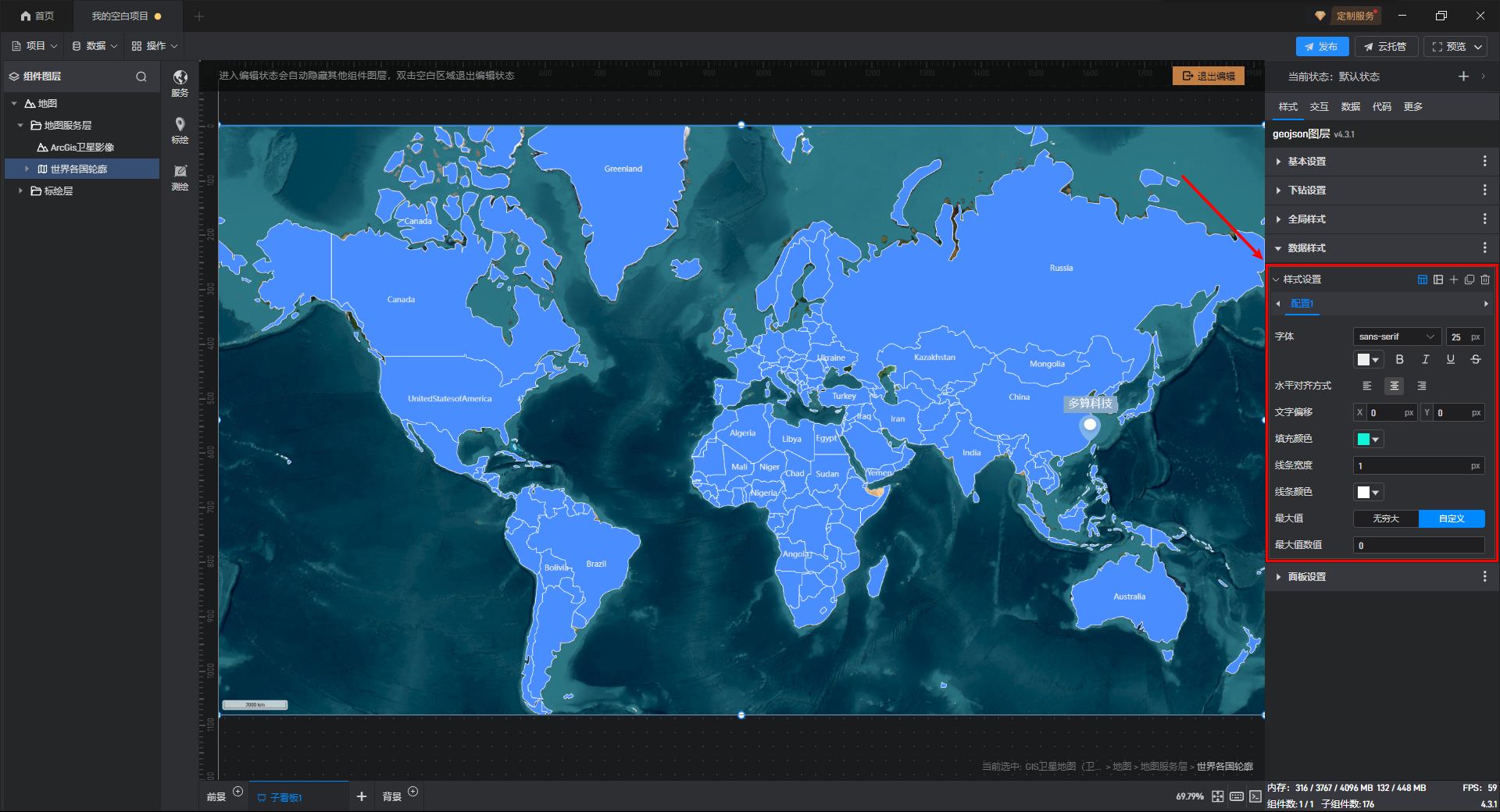This screenshot has height=812, width=1500.
Task: Switch style settings to list layout view
Action: 1438,280
